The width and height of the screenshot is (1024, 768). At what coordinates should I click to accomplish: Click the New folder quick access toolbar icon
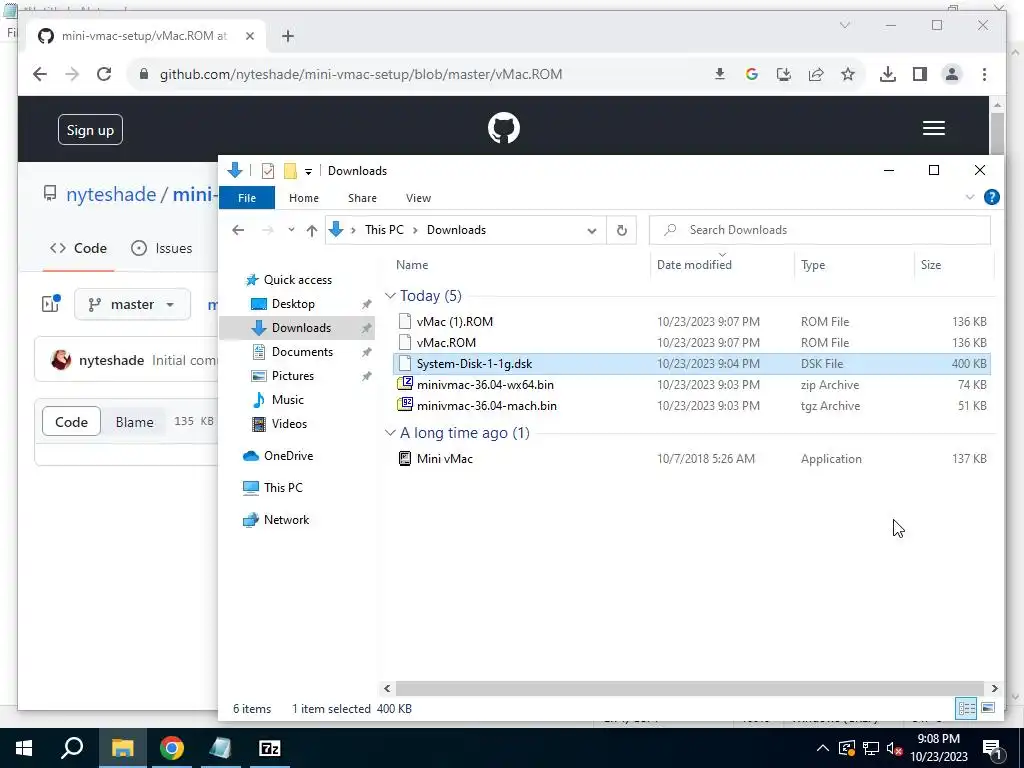(290, 170)
